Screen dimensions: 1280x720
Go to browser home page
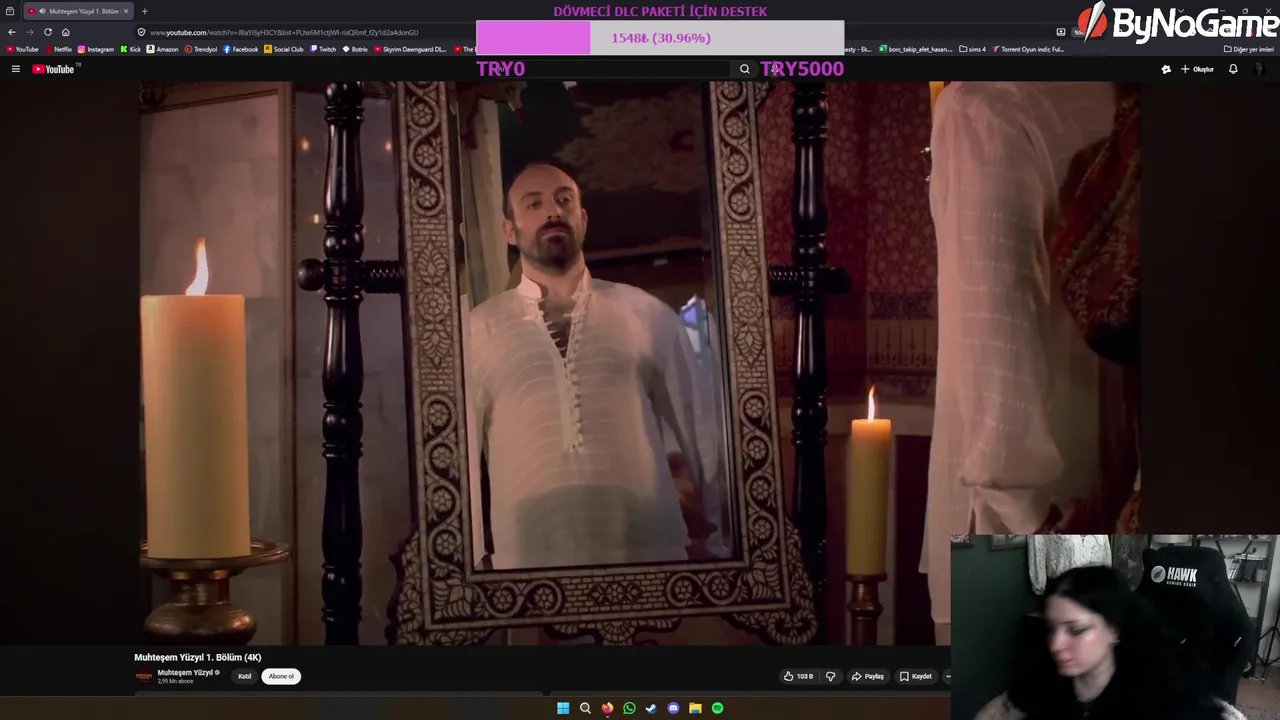[66, 32]
